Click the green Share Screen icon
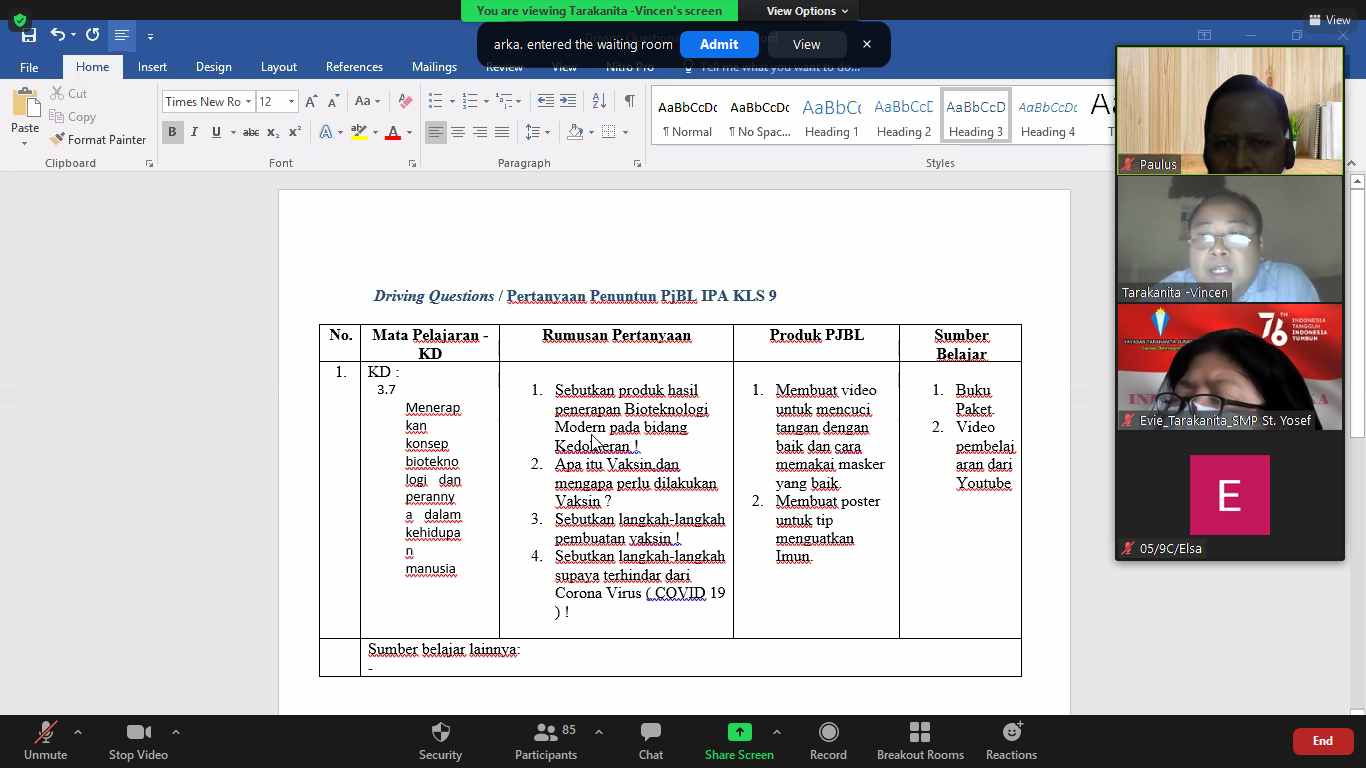The width and height of the screenshot is (1366, 768). tap(739, 732)
